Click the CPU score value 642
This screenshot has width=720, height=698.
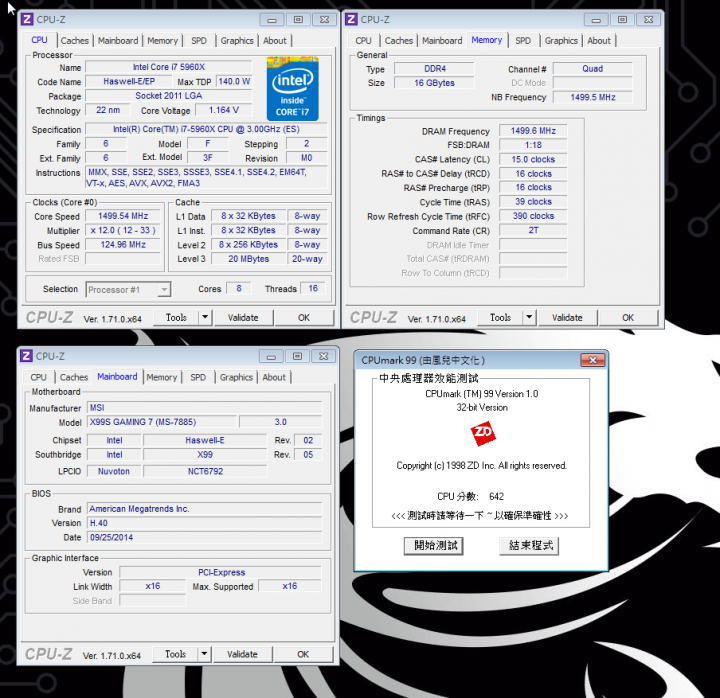coord(496,496)
